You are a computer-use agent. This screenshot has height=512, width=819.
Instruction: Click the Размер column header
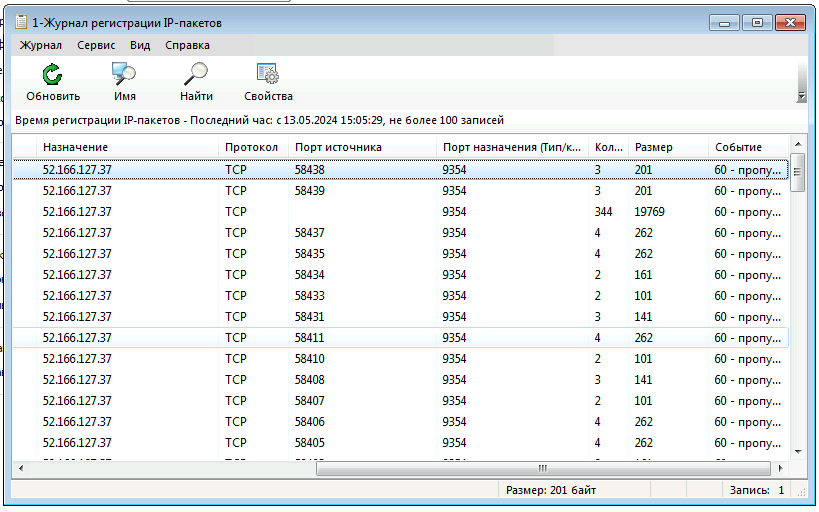click(x=669, y=147)
